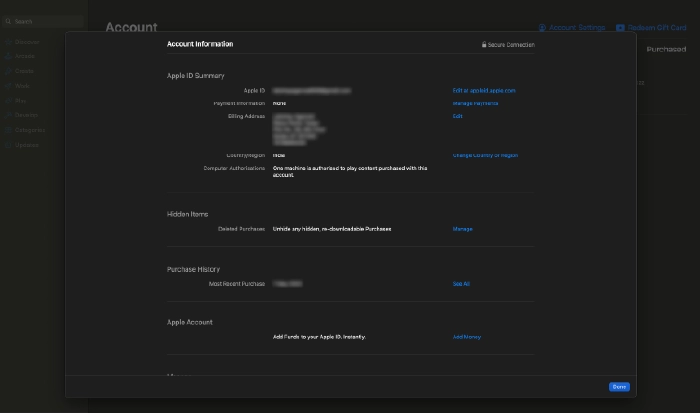Click the Play icon in sidebar
The image size is (700, 413).
click(x=8, y=101)
